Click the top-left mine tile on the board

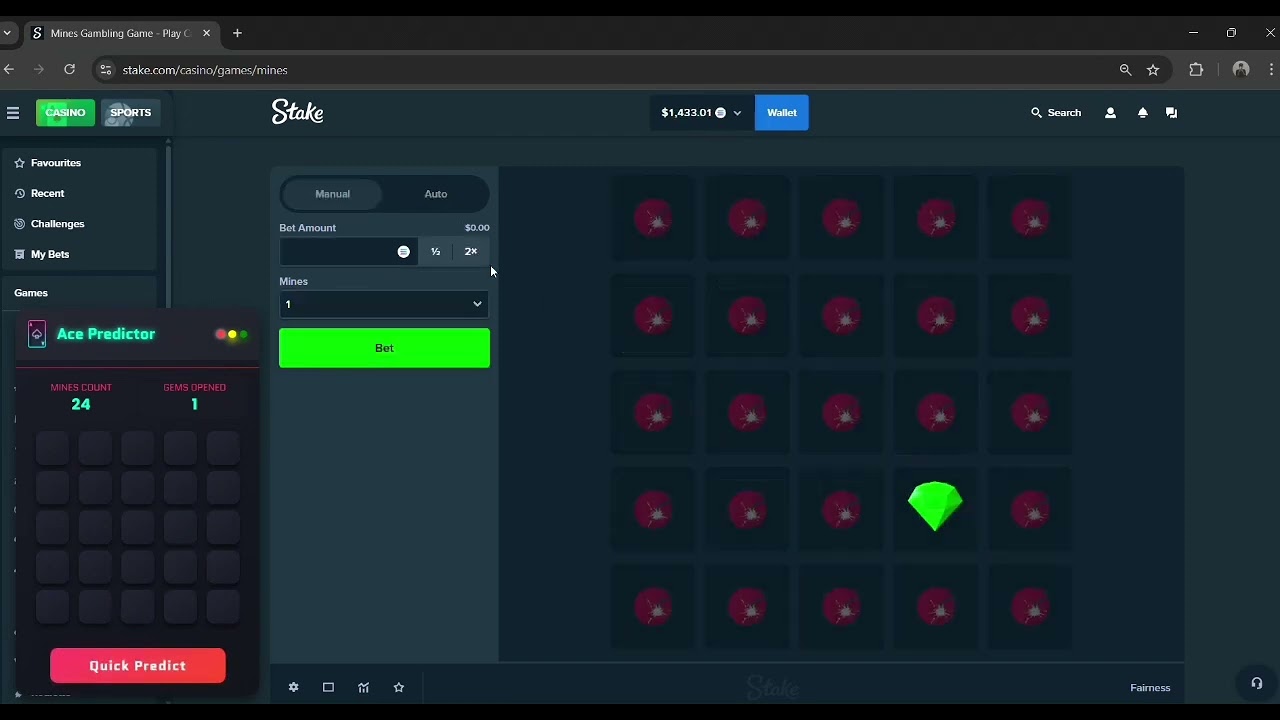coord(653,217)
